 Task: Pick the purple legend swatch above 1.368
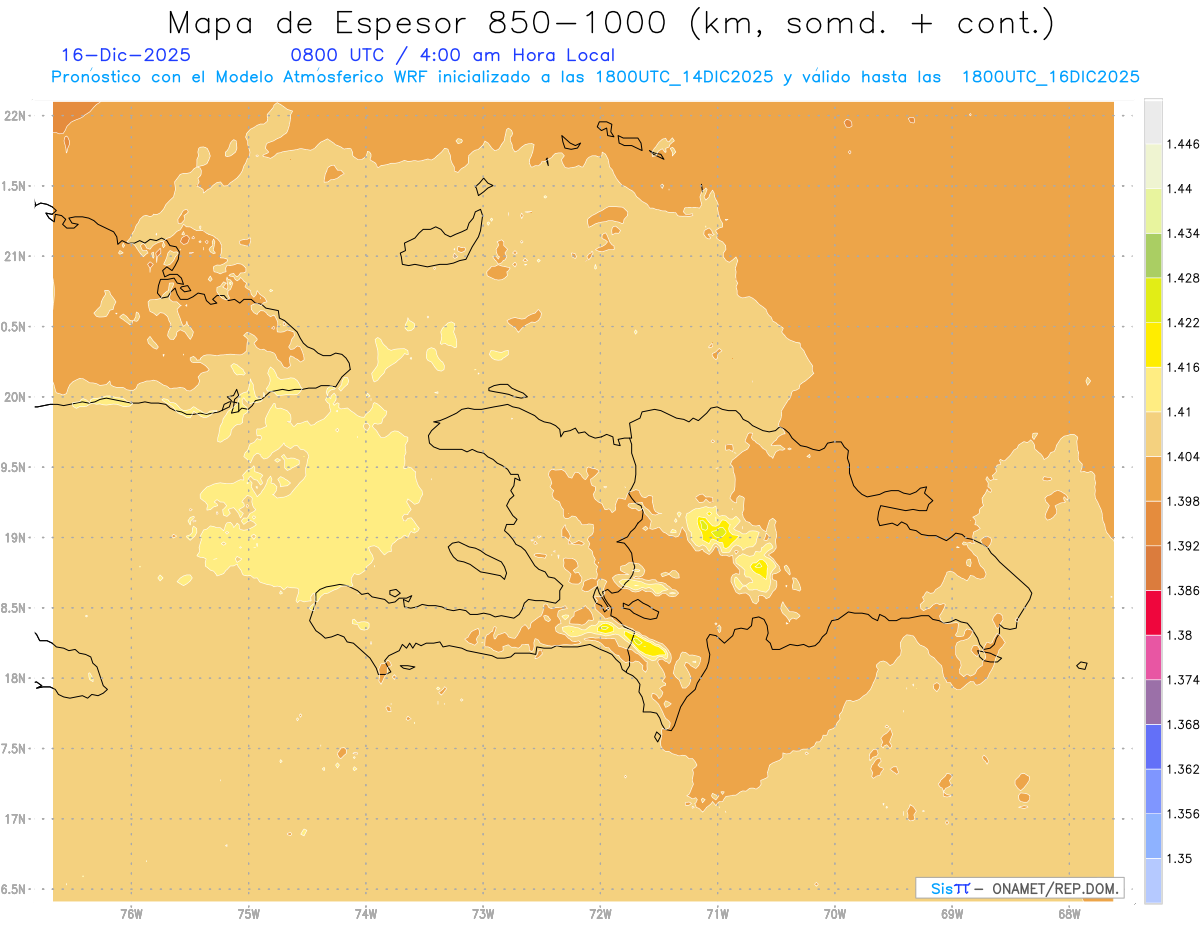[x=1153, y=701]
